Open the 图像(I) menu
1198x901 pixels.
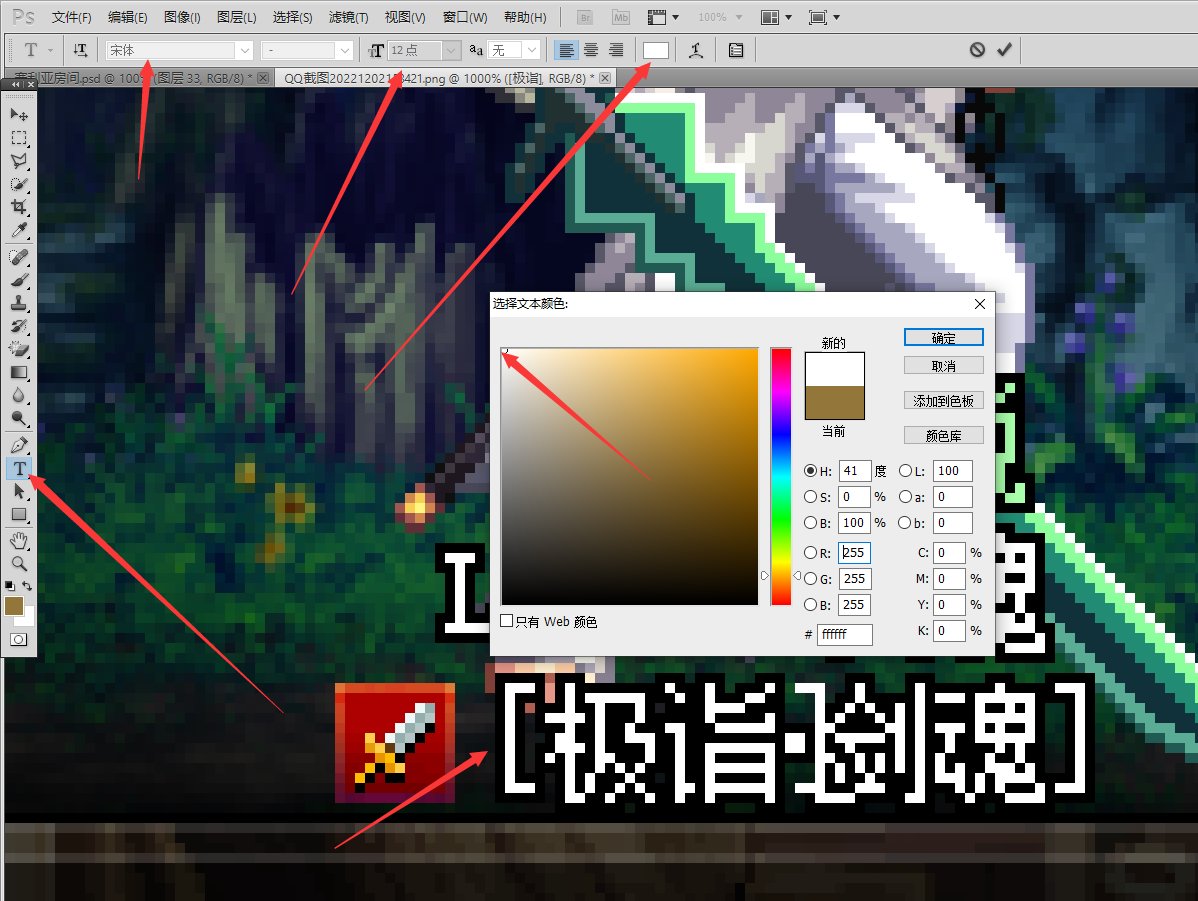182,17
